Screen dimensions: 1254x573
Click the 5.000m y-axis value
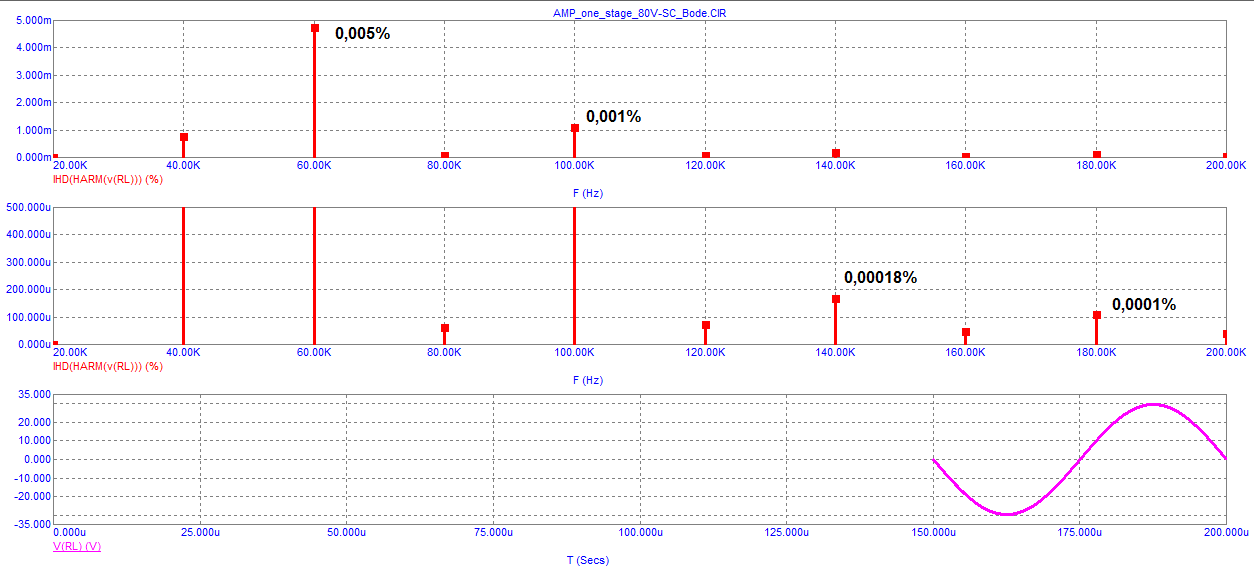click(x=34, y=20)
